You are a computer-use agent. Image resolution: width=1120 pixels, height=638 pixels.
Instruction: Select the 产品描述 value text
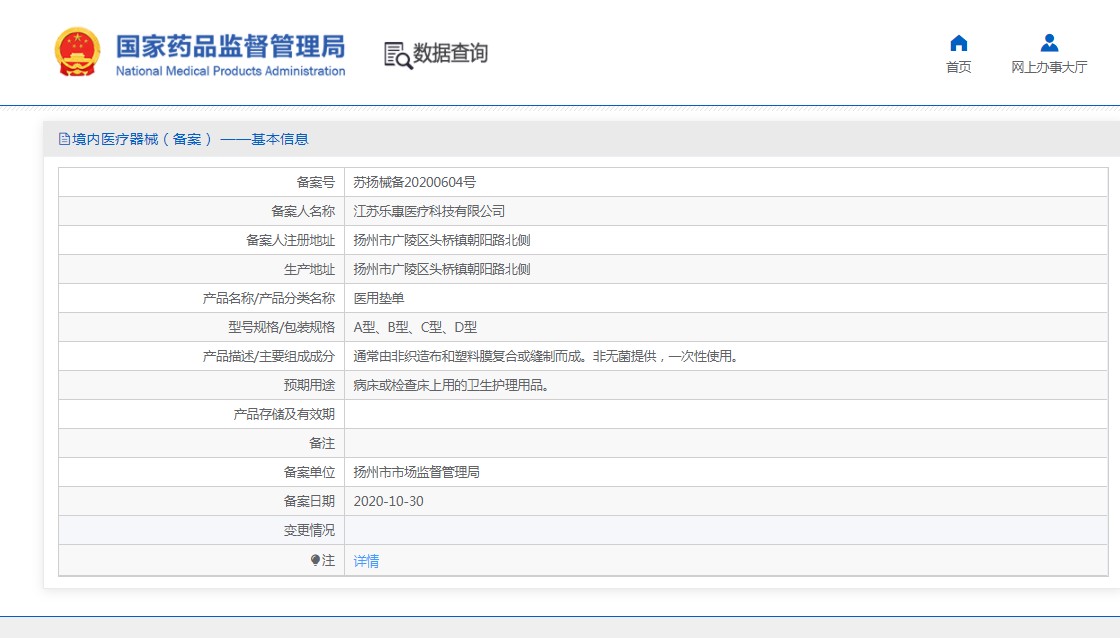546,357
